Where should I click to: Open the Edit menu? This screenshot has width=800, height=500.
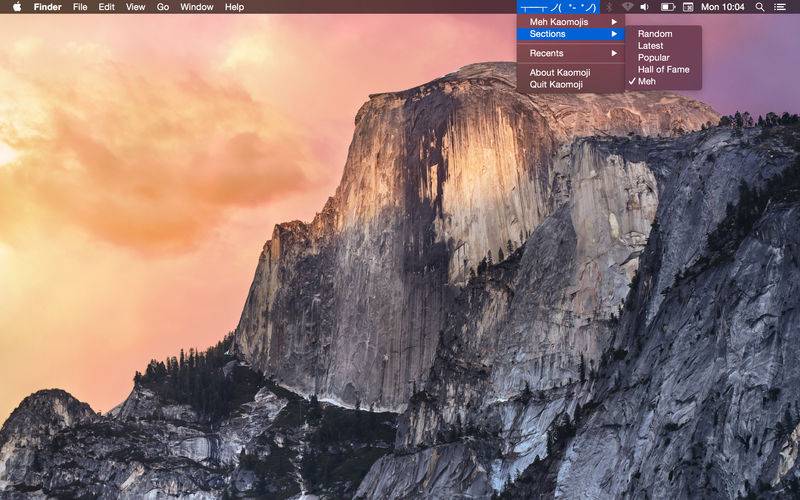(x=106, y=7)
